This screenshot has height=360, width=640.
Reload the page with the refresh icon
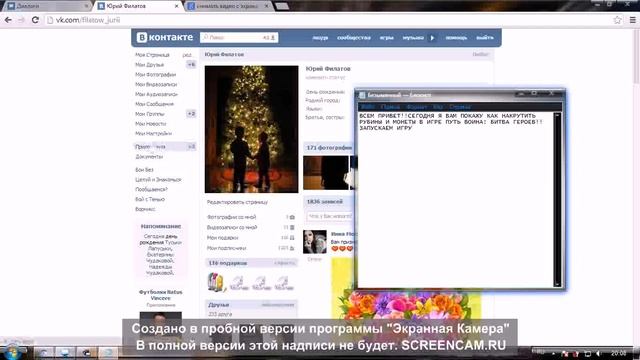pyautogui.click(x=36, y=20)
